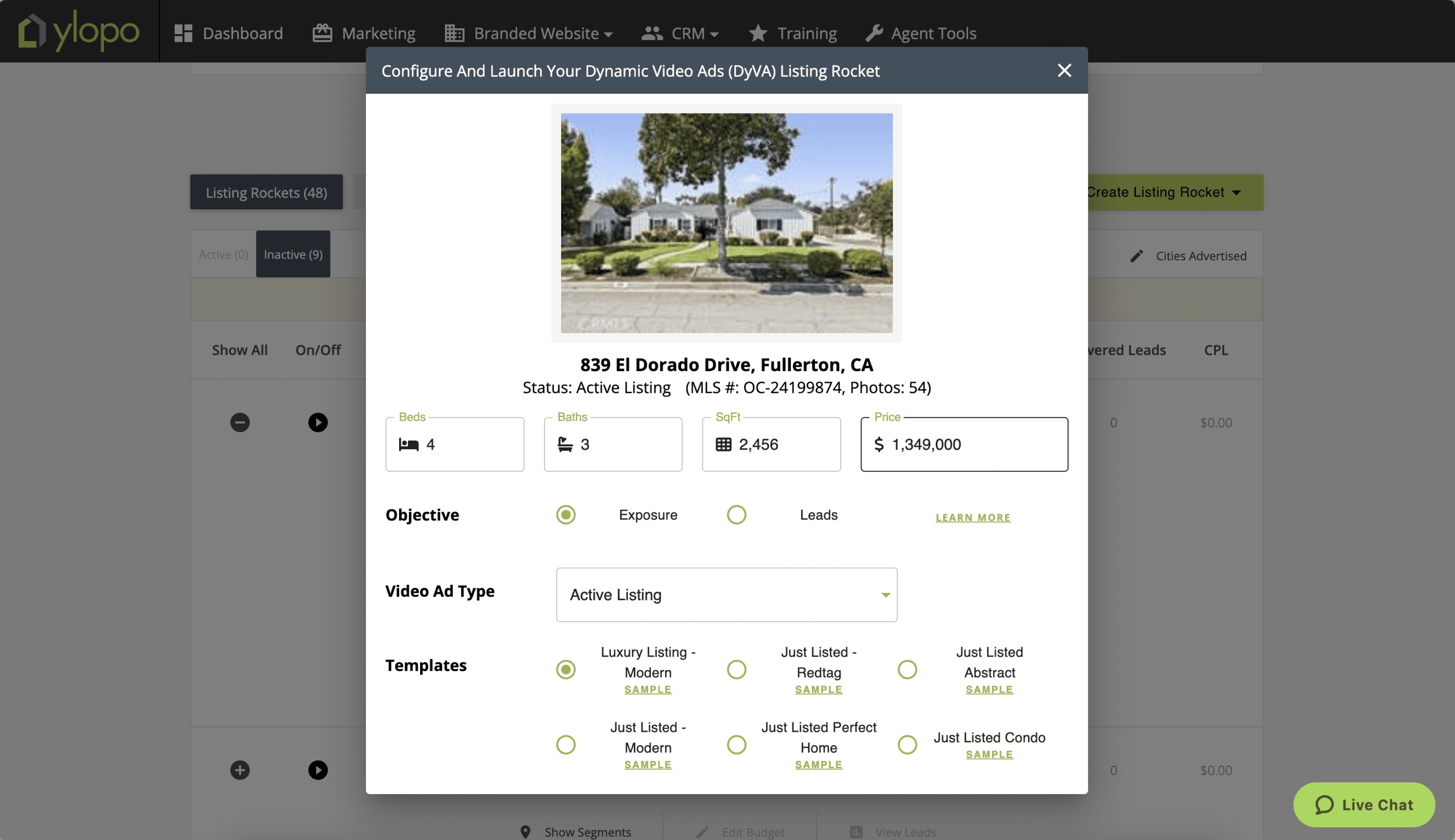Click the Agent Tools wrench icon
Screen dimensions: 1455x840
pyautogui.click(x=874, y=33)
